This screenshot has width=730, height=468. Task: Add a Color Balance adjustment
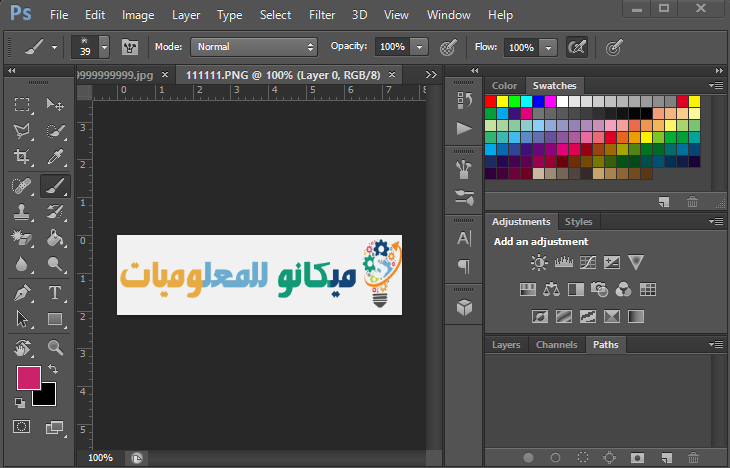coord(550,290)
